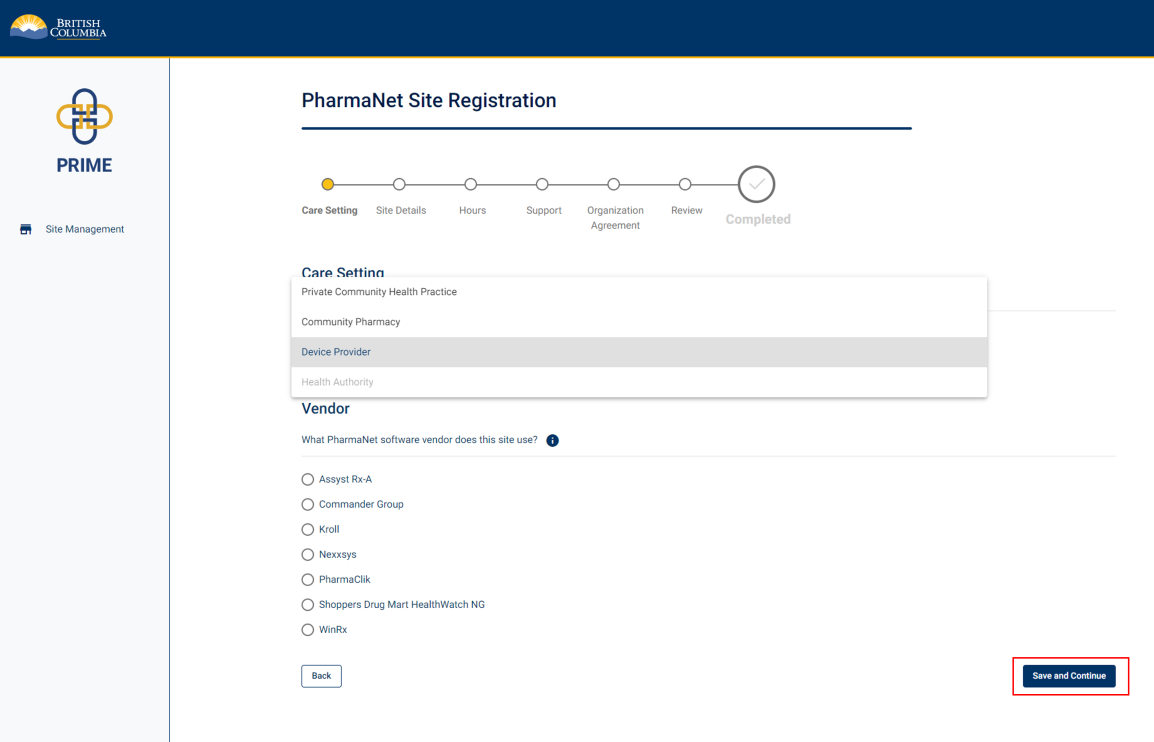Navigate to the Hours step
1154x742 pixels.
pyautogui.click(x=471, y=184)
